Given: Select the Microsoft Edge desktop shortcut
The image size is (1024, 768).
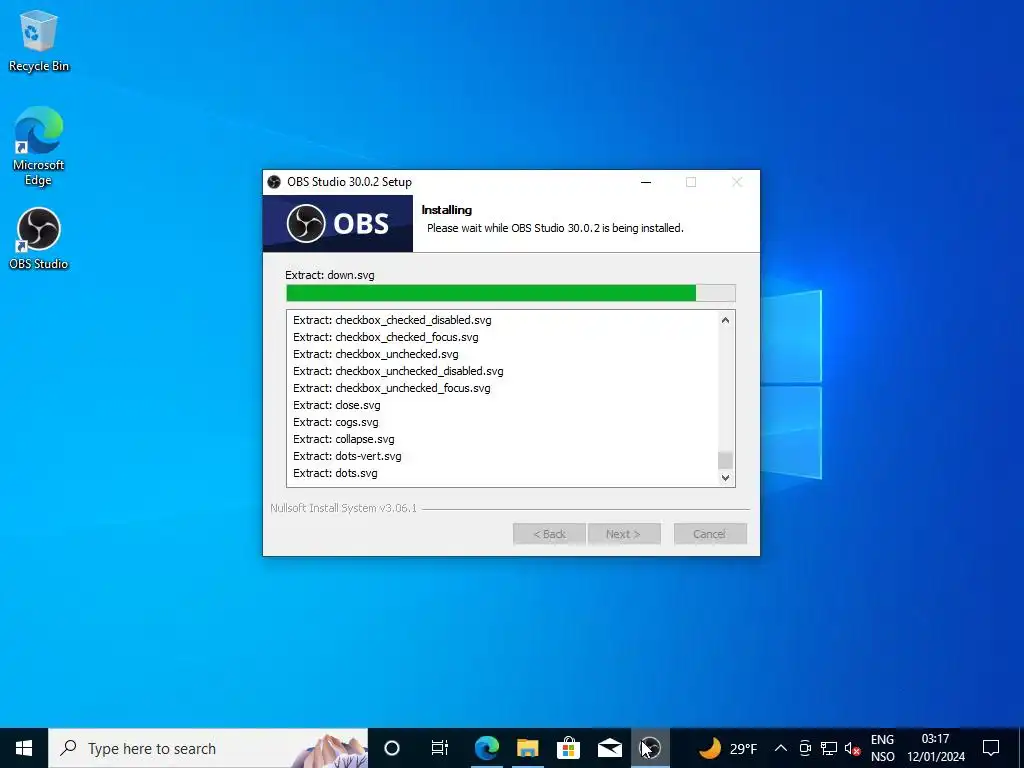Looking at the screenshot, I should pos(39,146).
